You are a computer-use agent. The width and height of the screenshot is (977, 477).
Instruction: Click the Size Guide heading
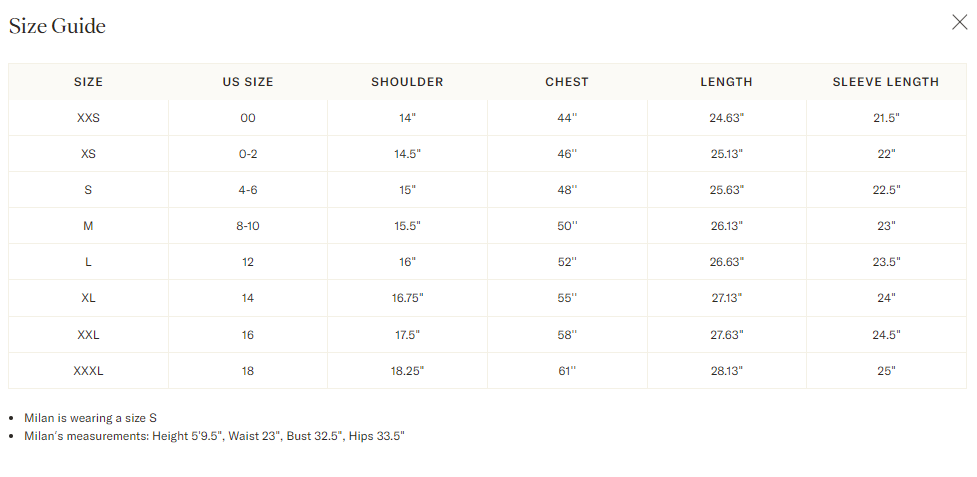[57, 26]
